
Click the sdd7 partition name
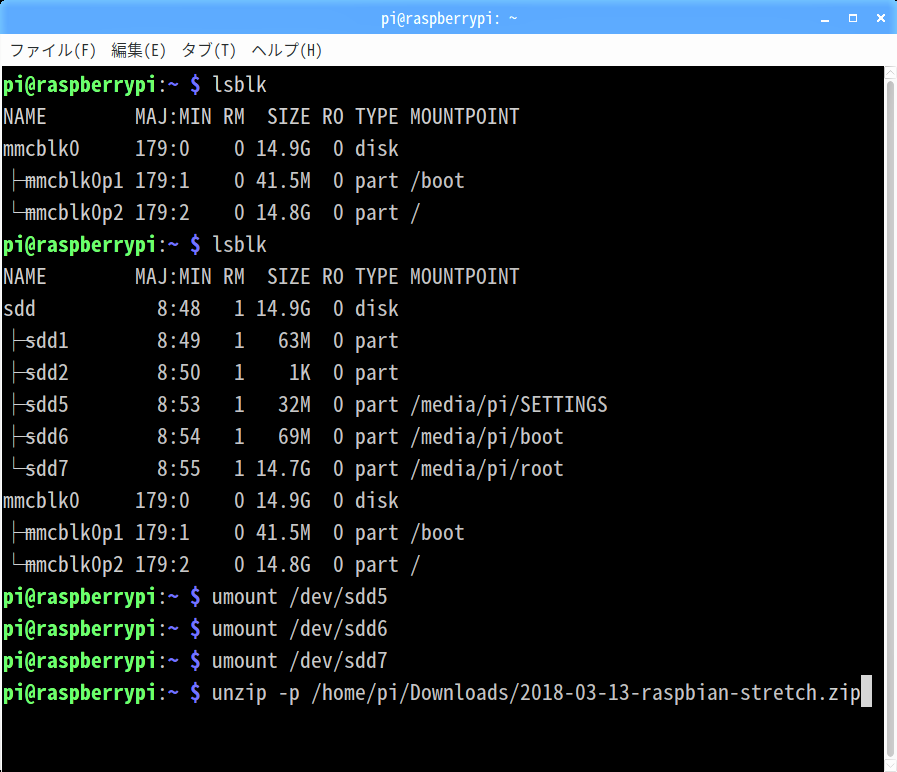[46, 469]
